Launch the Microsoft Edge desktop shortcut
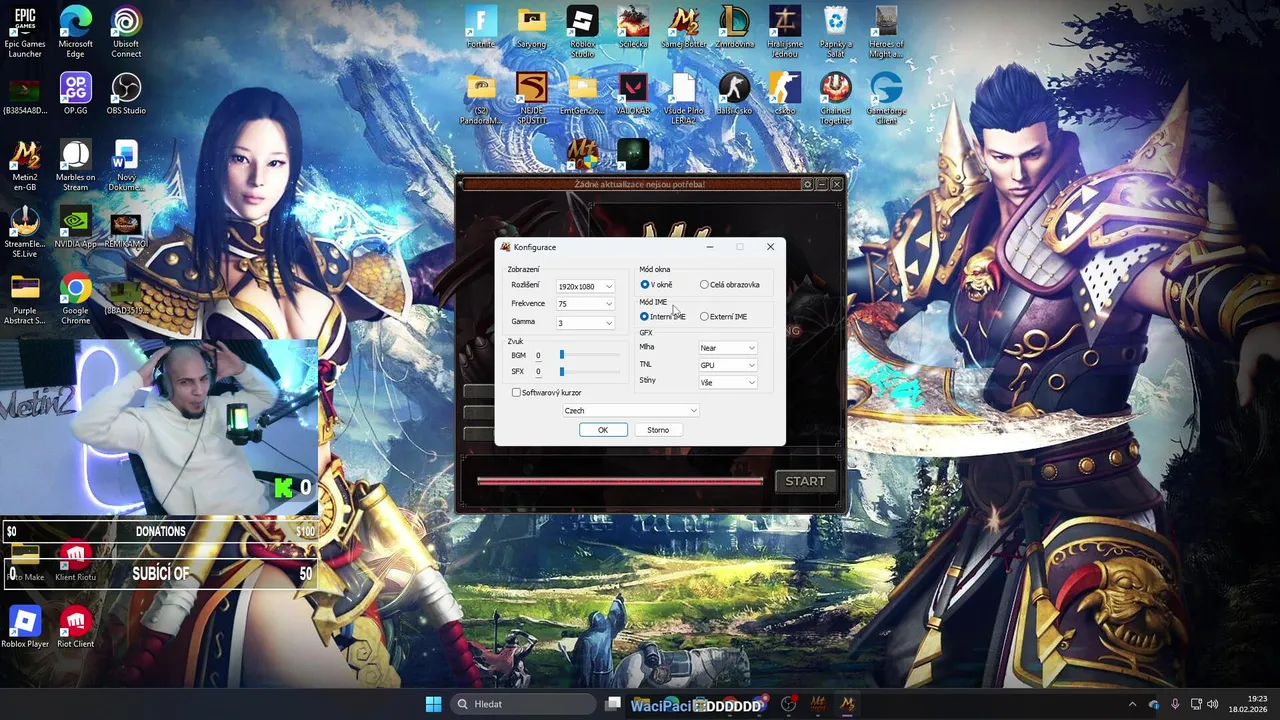Image resolution: width=1280 pixels, height=720 pixels. coord(75,32)
